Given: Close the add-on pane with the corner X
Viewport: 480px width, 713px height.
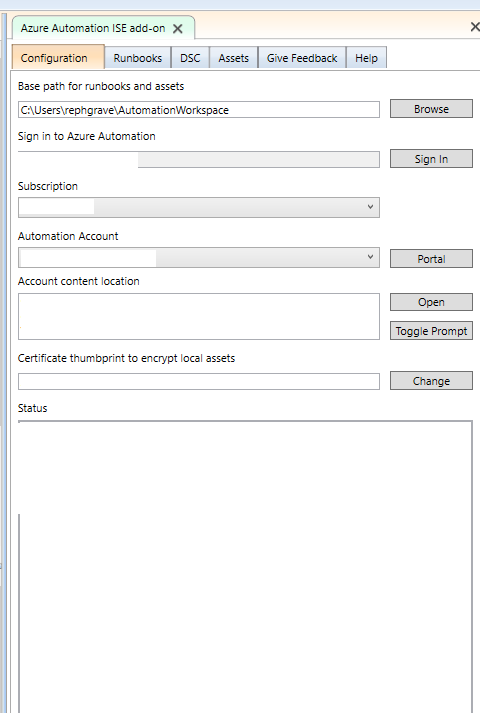Looking at the screenshot, I should (x=475, y=27).
